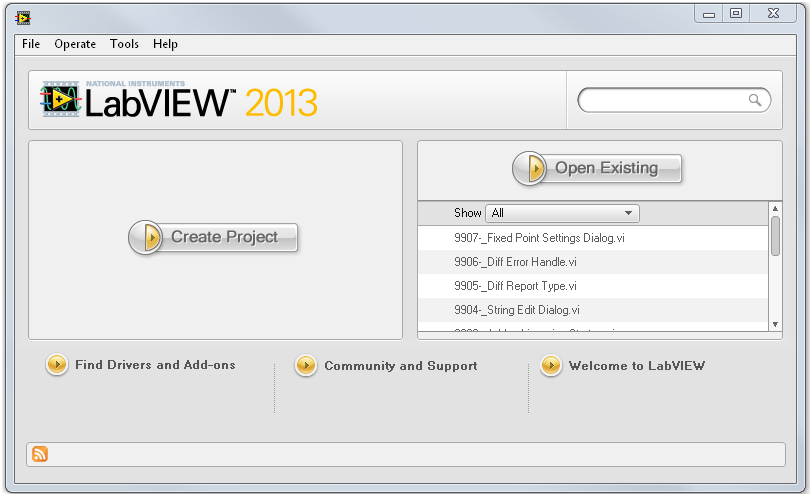Viewport: 812px width, 496px height.
Task: Click the LabVIEW title bar app icon
Action: (24, 17)
